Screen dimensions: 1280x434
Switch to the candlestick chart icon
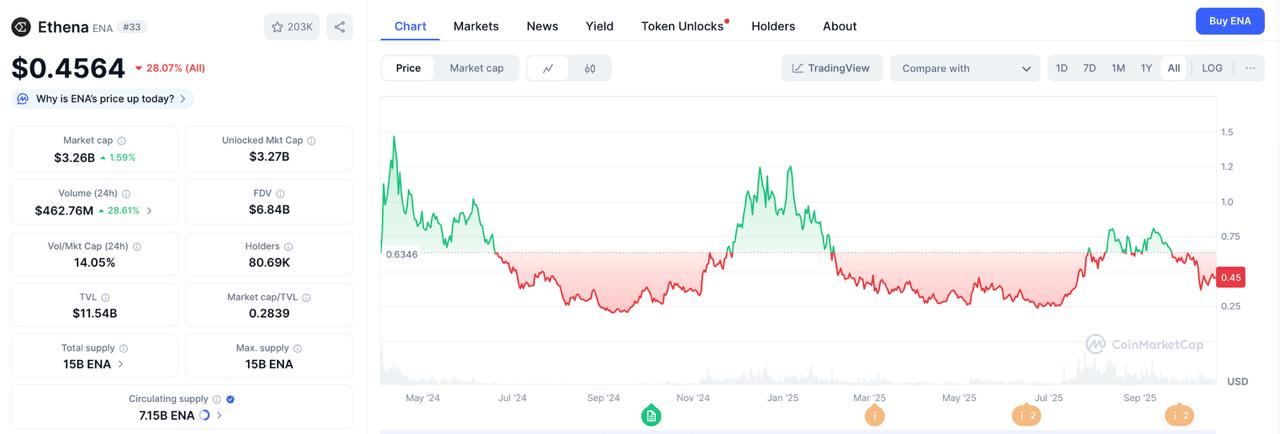pos(590,68)
